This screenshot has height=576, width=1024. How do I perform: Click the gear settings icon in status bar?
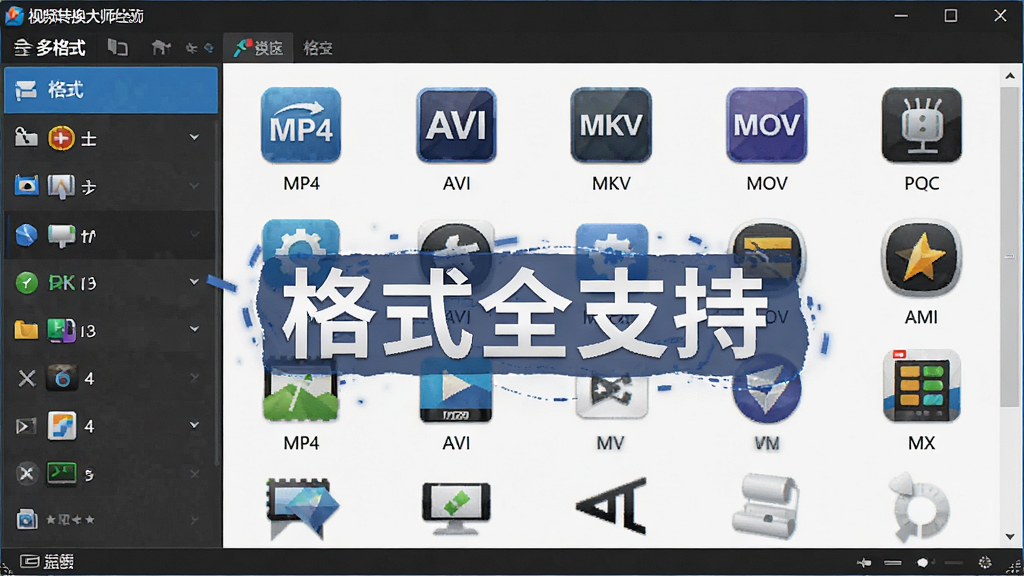click(985, 562)
